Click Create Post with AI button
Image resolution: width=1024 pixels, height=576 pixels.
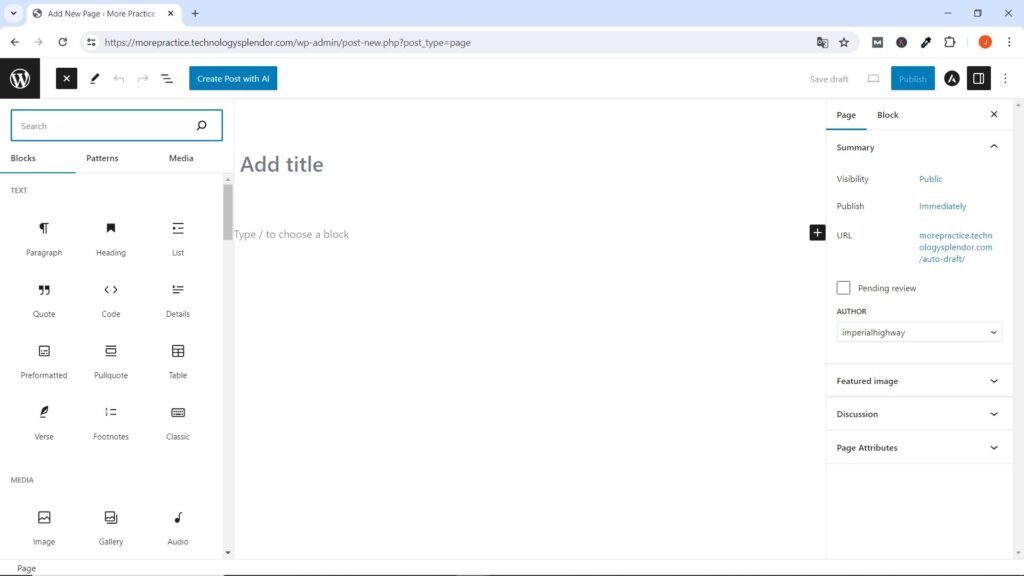point(233,79)
